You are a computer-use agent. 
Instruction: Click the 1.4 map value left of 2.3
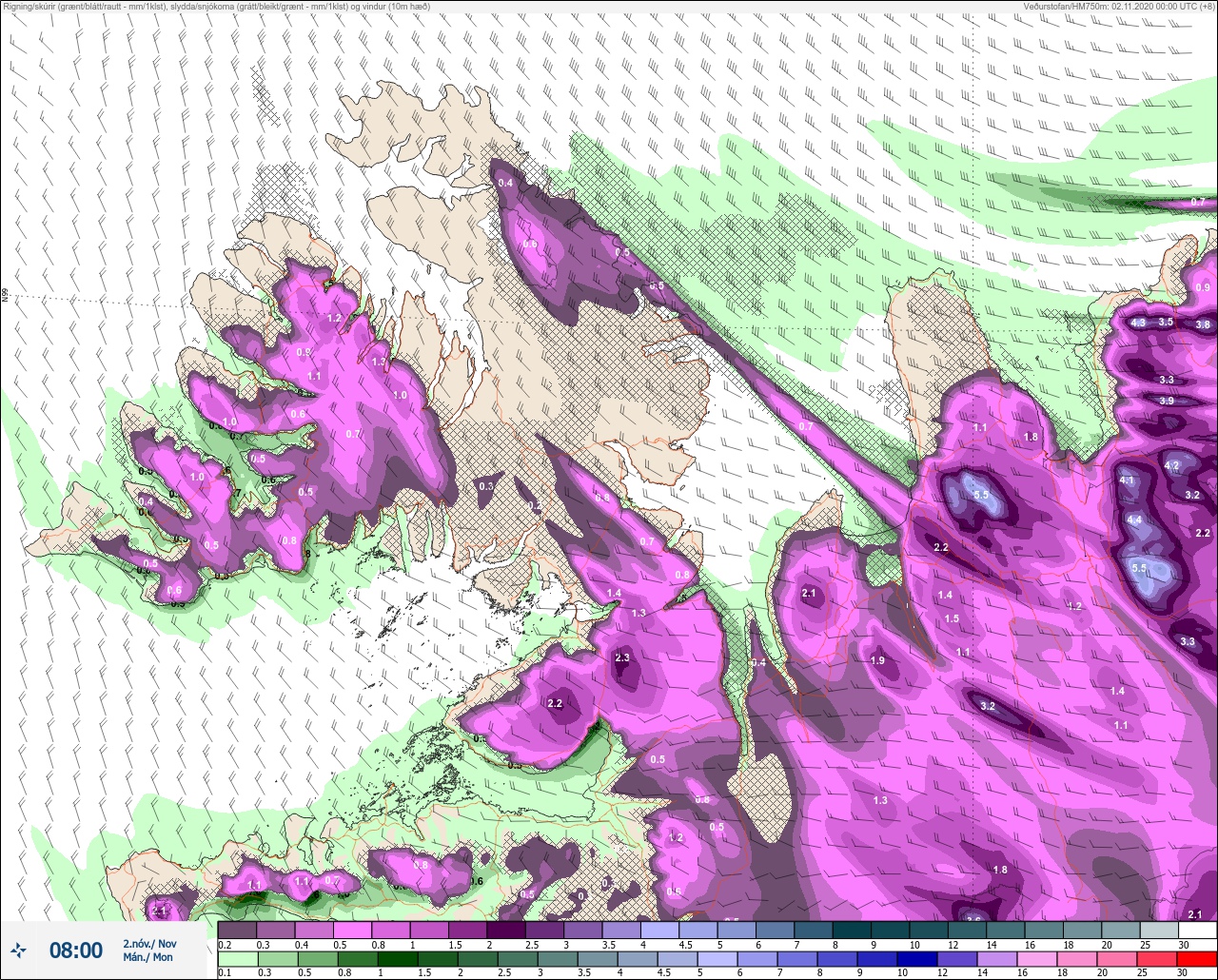click(x=614, y=593)
